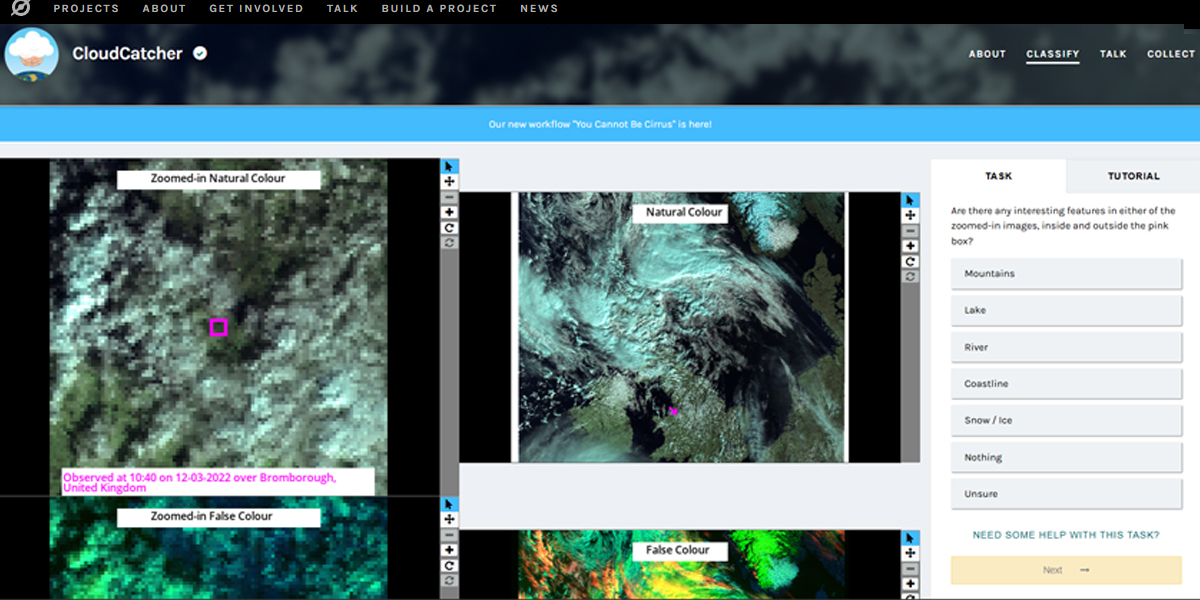1200x600 pixels.
Task: Rotate the Zoomed-in Natural Colour image
Action: point(450,228)
